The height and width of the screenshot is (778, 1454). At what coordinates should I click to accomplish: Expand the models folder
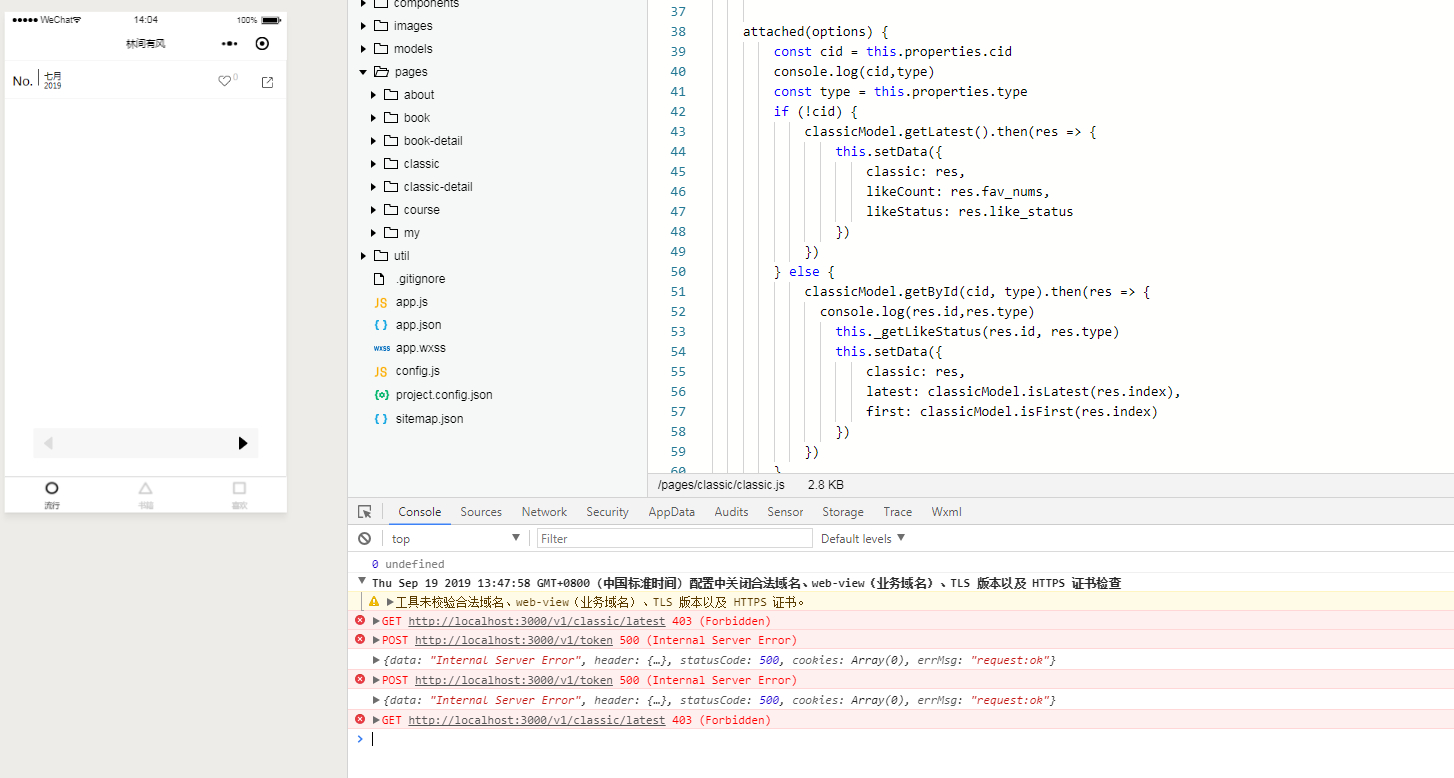coord(364,49)
